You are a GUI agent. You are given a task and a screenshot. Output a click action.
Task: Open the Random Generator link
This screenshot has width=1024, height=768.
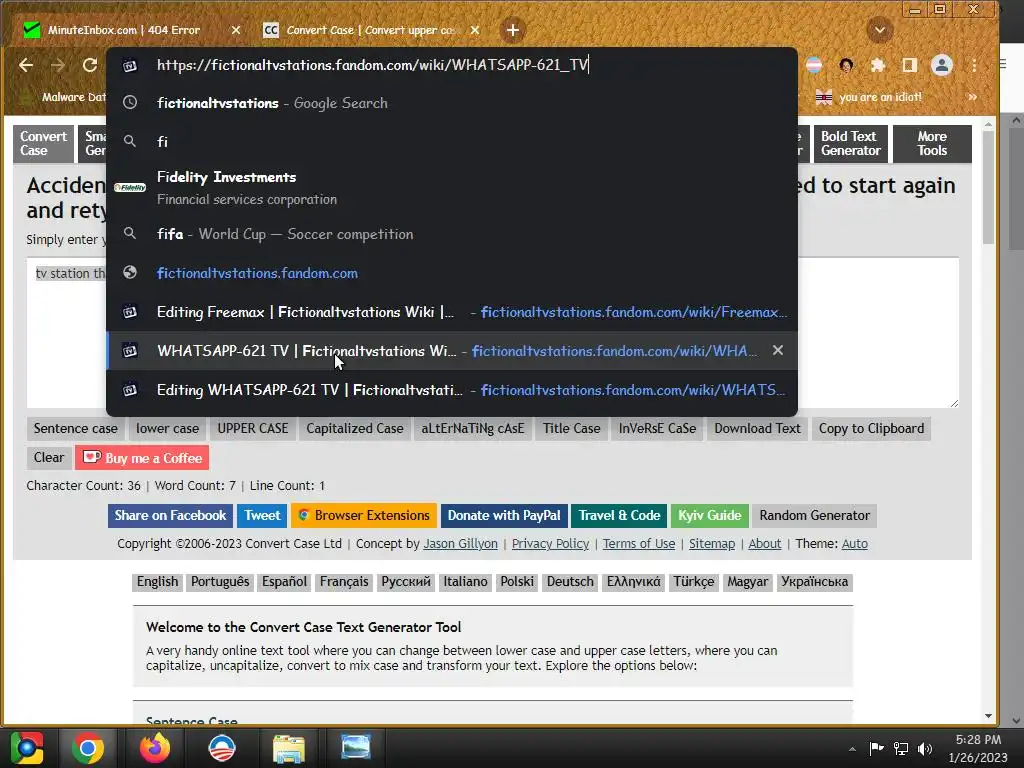(x=814, y=515)
